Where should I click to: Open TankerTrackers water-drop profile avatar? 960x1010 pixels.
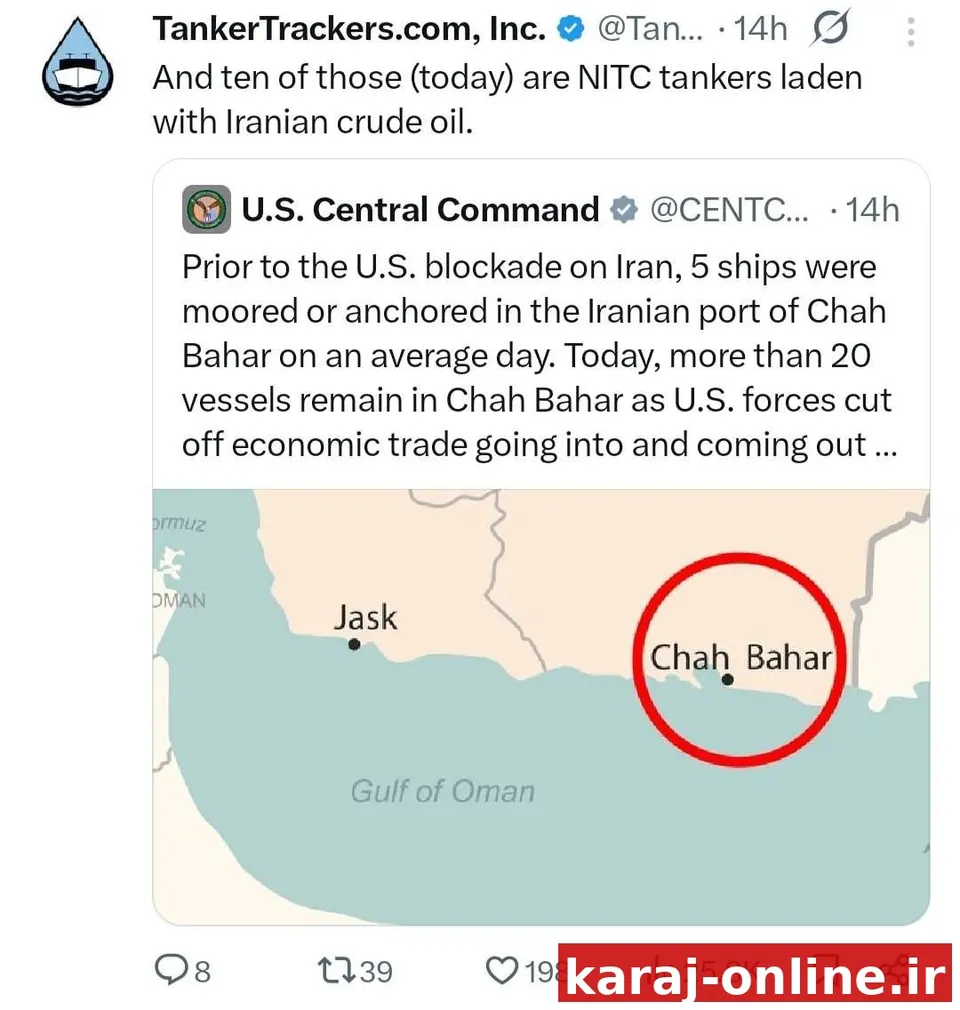pyautogui.click(x=77, y=62)
